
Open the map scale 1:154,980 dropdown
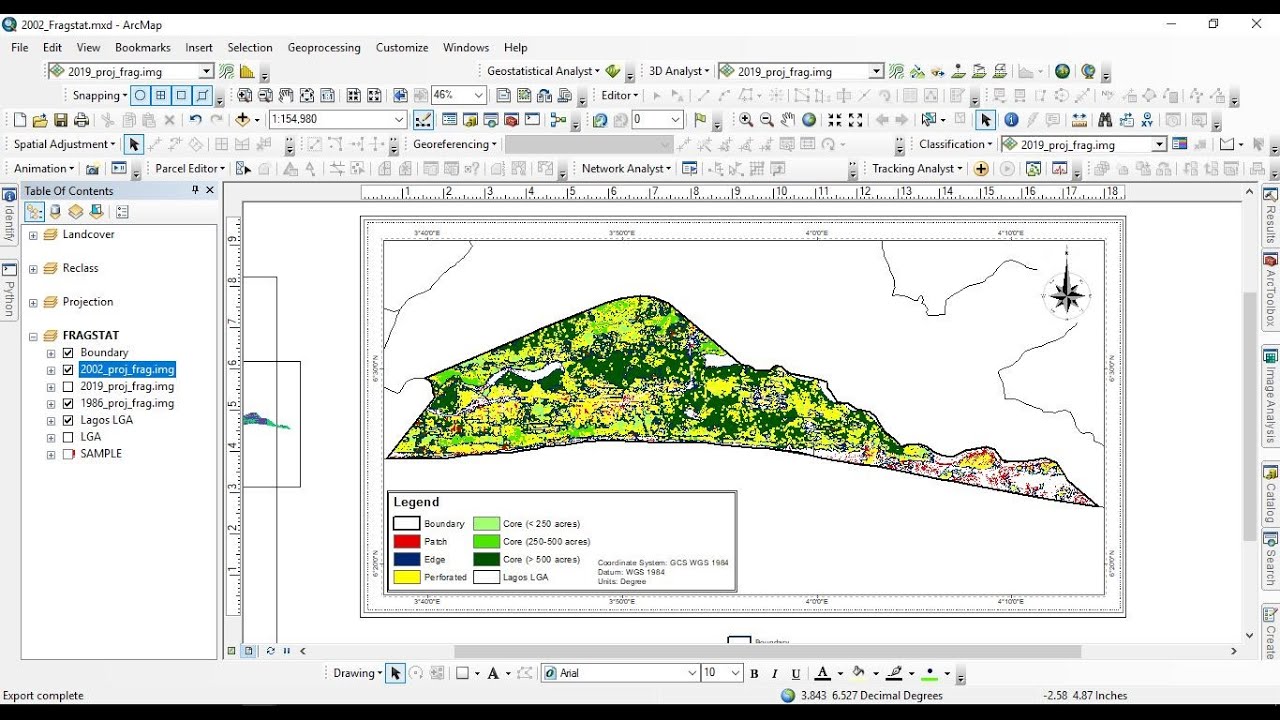399,120
